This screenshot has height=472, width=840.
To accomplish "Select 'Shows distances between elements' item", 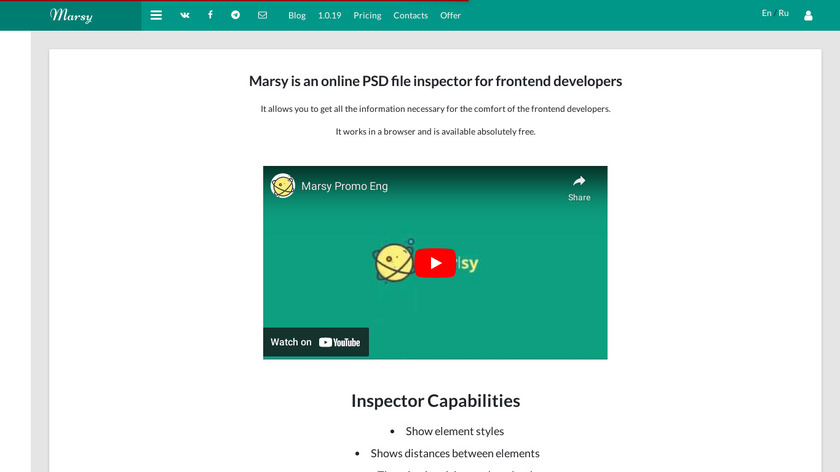I will 455,453.
